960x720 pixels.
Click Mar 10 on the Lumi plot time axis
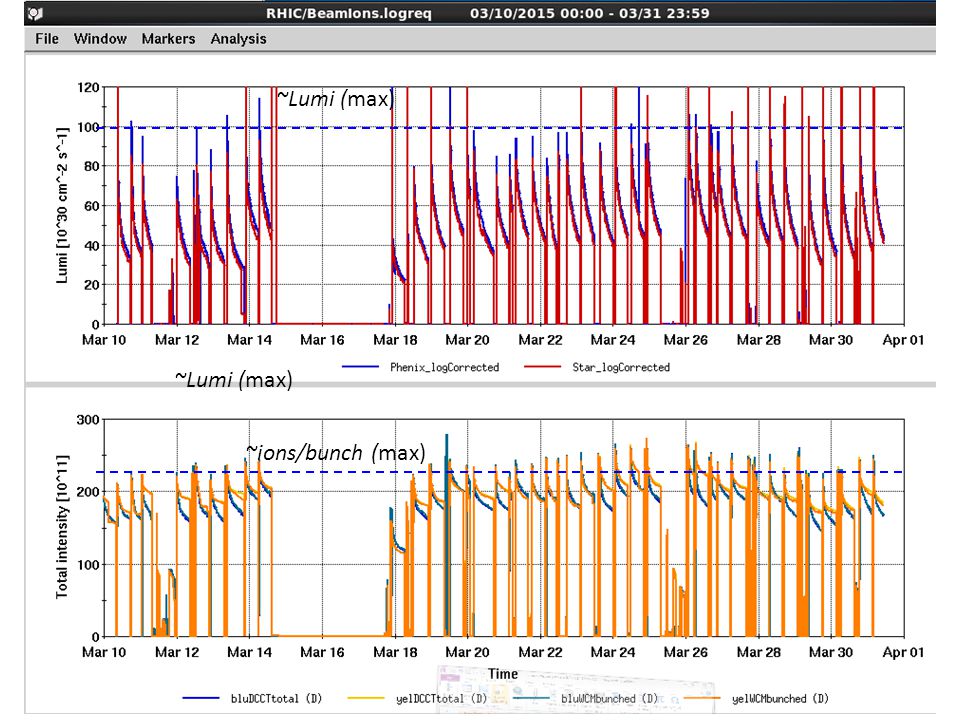tap(104, 340)
